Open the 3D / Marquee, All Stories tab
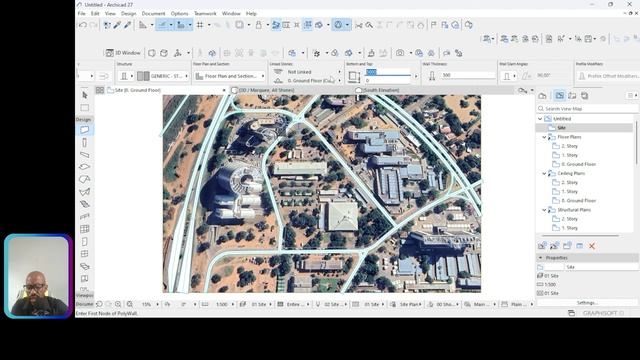Viewport: 640px width, 360px height. click(266, 90)
